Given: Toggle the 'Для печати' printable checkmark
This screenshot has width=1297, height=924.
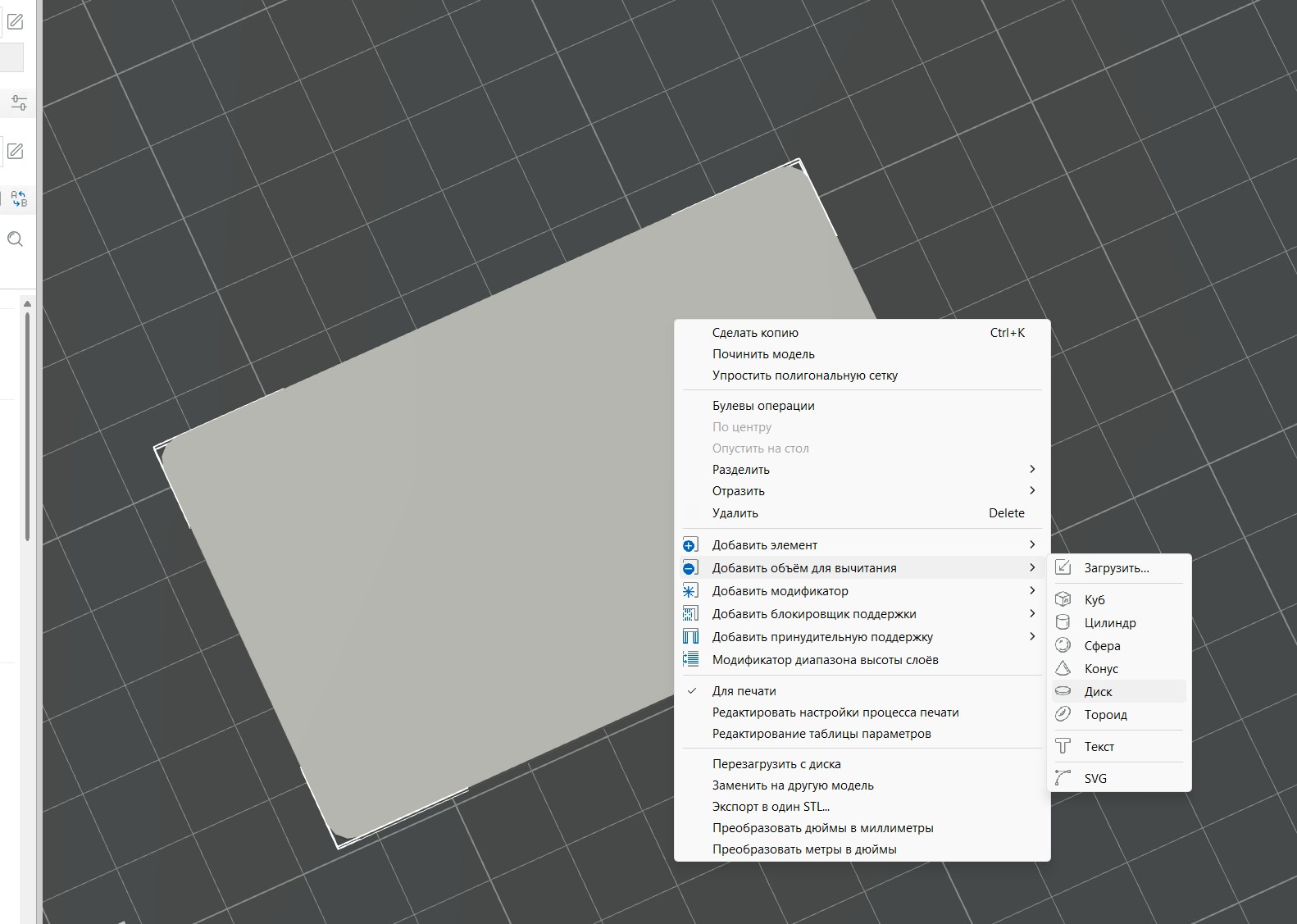Looking at the screenshot, I should [692, 690].
